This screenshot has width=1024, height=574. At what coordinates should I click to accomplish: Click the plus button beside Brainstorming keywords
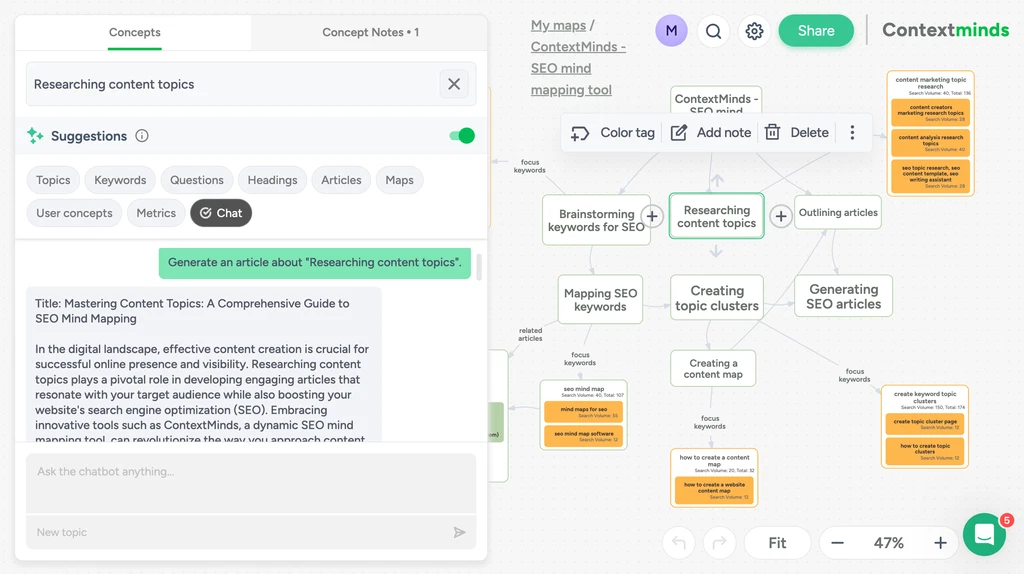pos(652,216)
